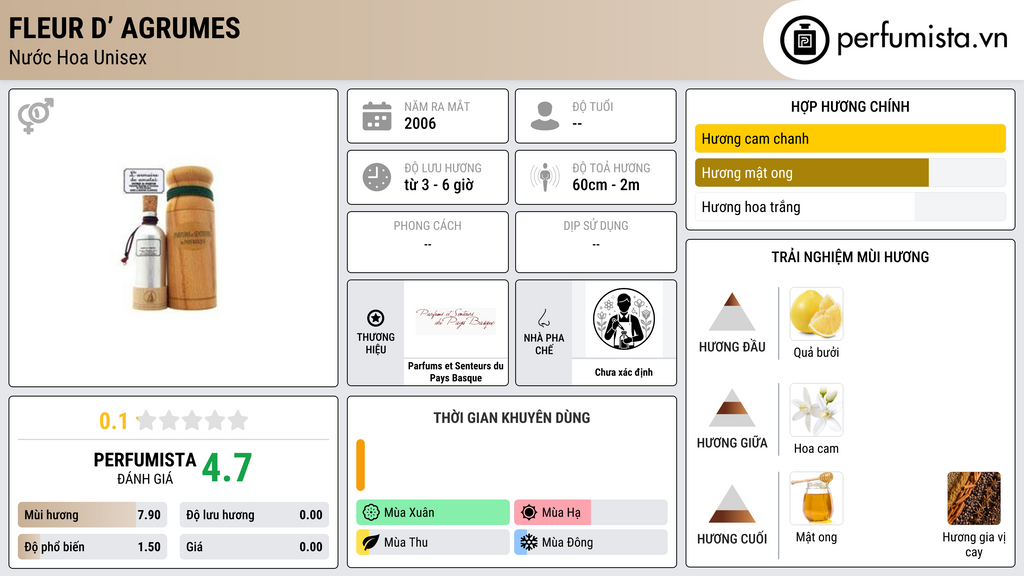The height and width of the screenshot is (576, 1024).
Task: Click the Trải nghiệm mùi hương heading
Action: (850, 257)
